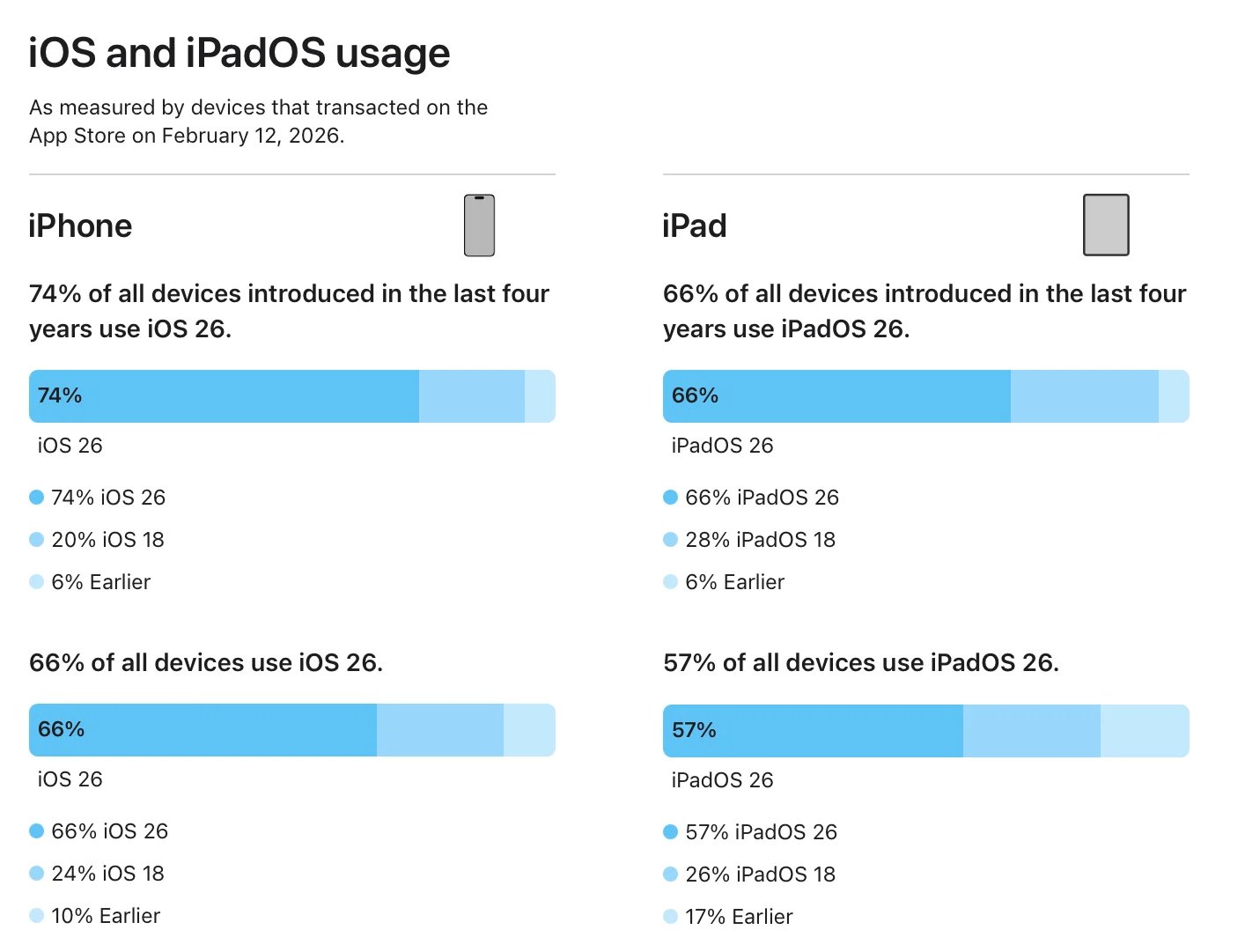The image size is (1245, 952).
Task: Select the 17% Earlier legend dot
Action: 671,917
